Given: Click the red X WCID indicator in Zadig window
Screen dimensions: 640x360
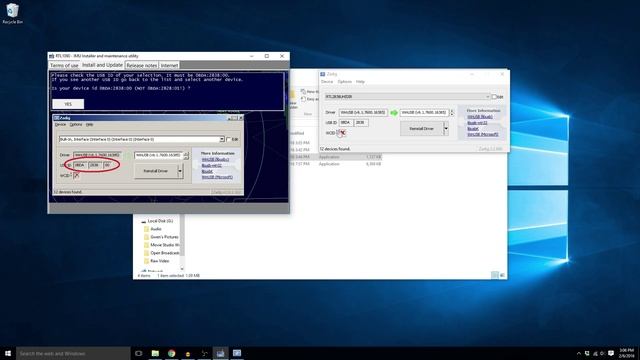Looking at the screenshot, I should coord(343,133).
